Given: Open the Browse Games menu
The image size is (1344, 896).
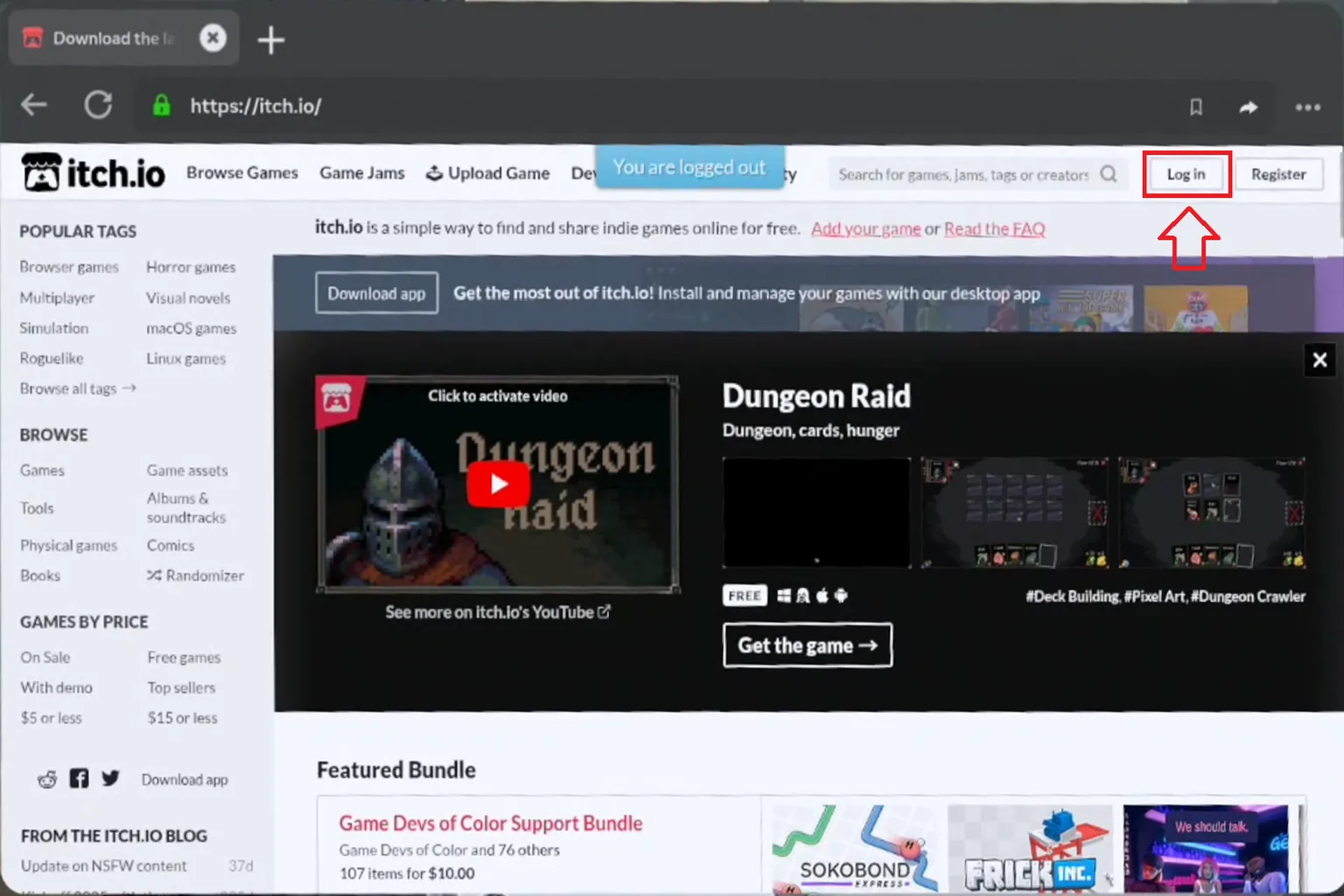Looking at the screenshot, I should point(242,172).
